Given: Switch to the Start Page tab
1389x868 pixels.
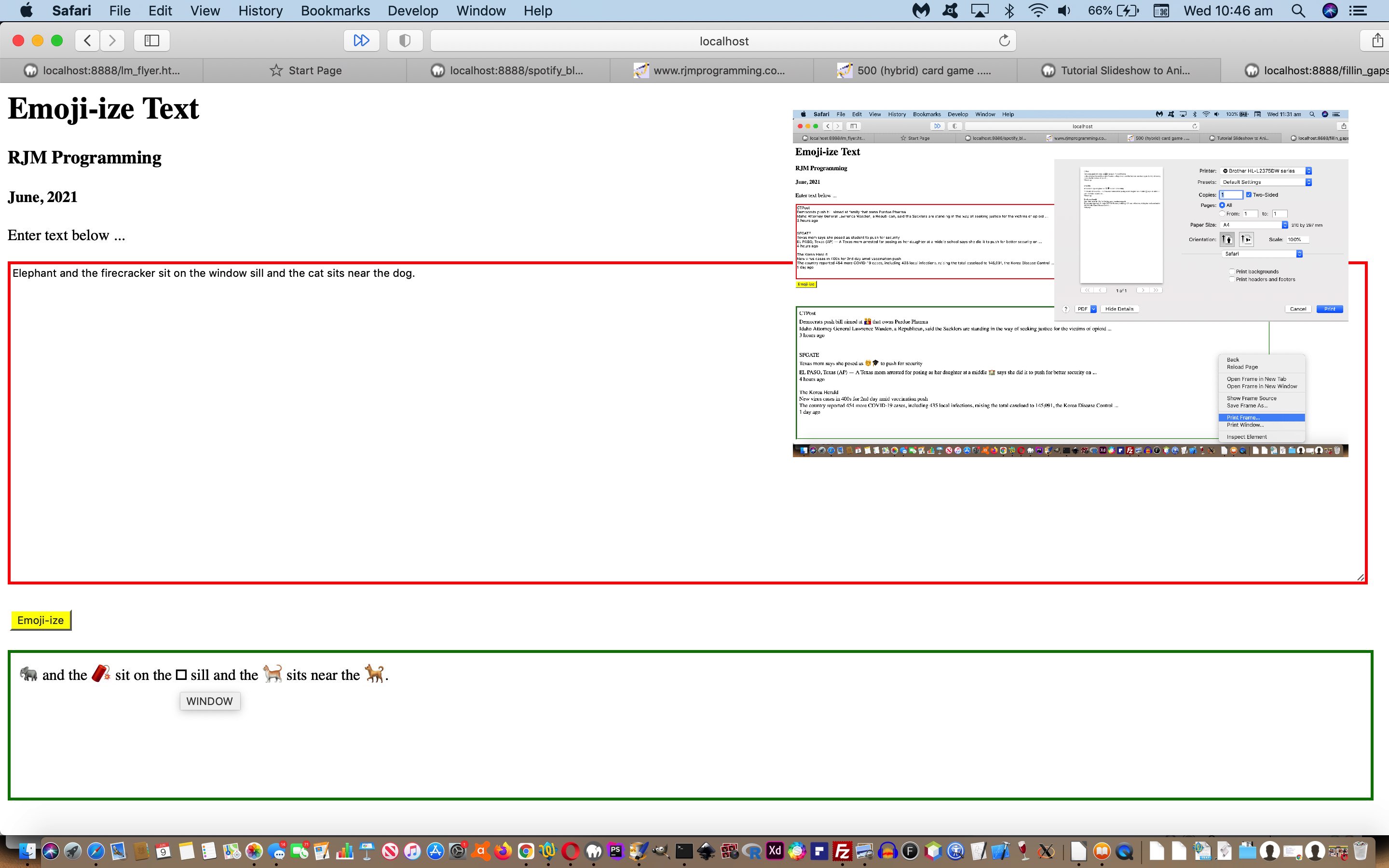Looking at the screenshot, I should (305, 70).
